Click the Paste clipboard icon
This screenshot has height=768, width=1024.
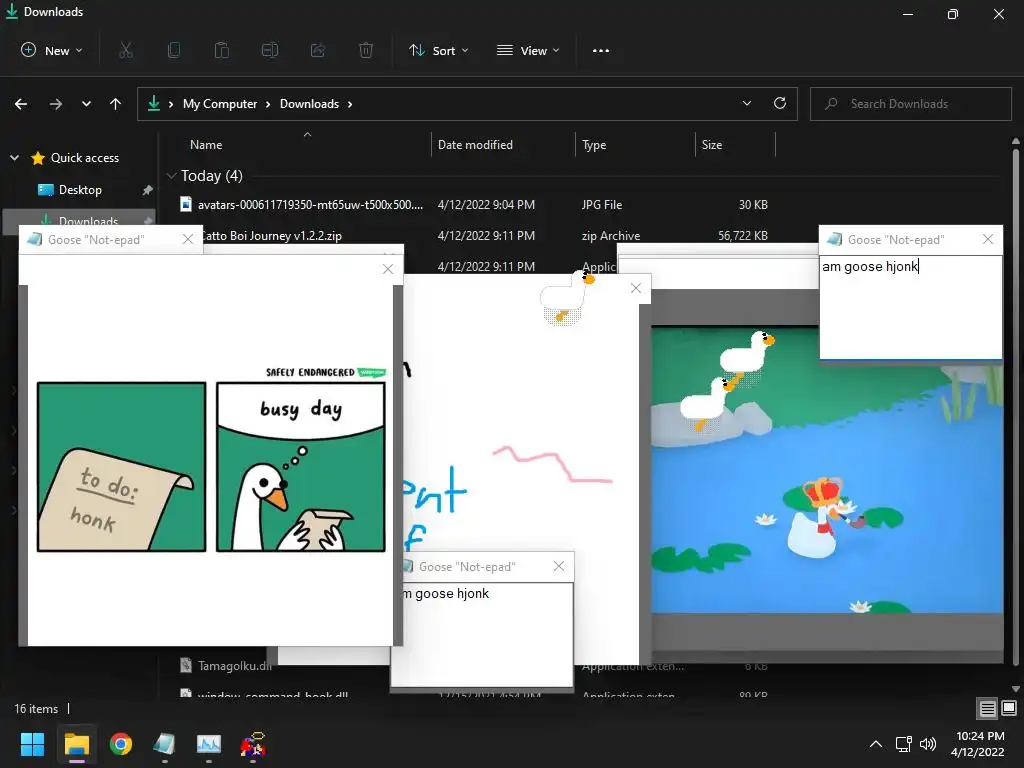(x=222, y=50)
